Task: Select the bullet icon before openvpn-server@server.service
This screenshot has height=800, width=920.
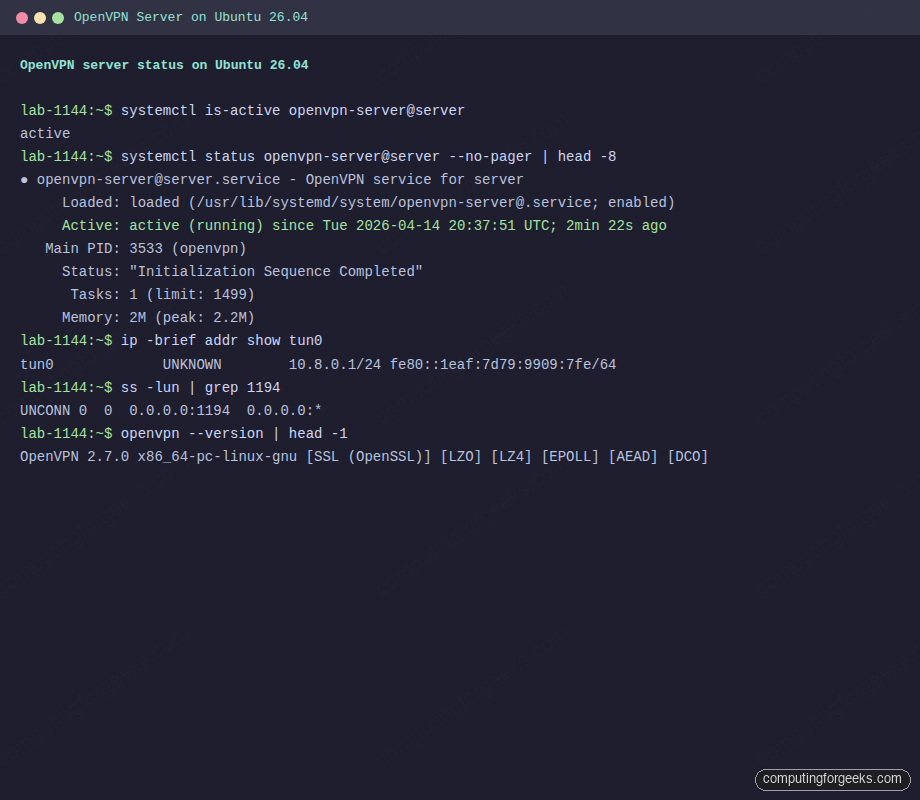Action: [24, 179]
